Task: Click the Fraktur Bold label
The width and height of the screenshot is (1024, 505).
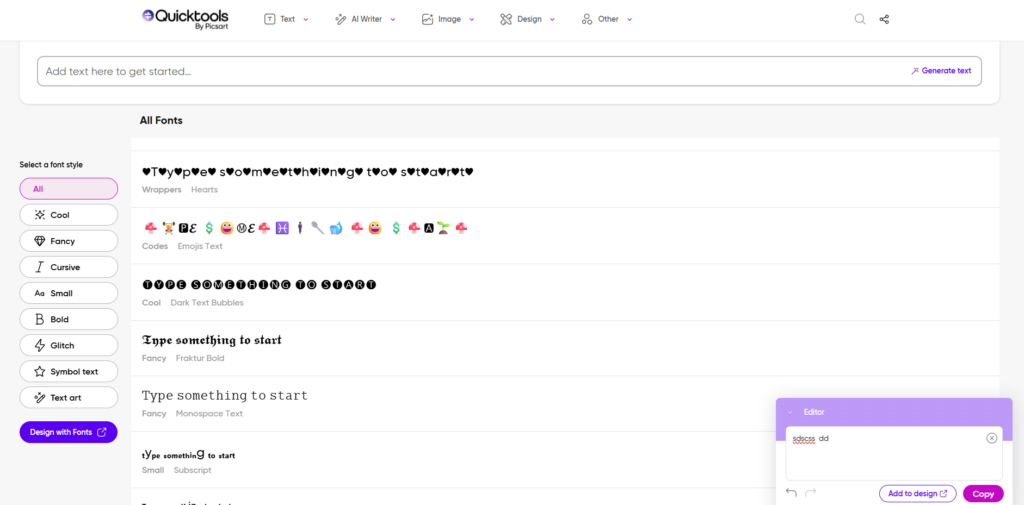Action: pyautogui.click(x=200, y=358)
